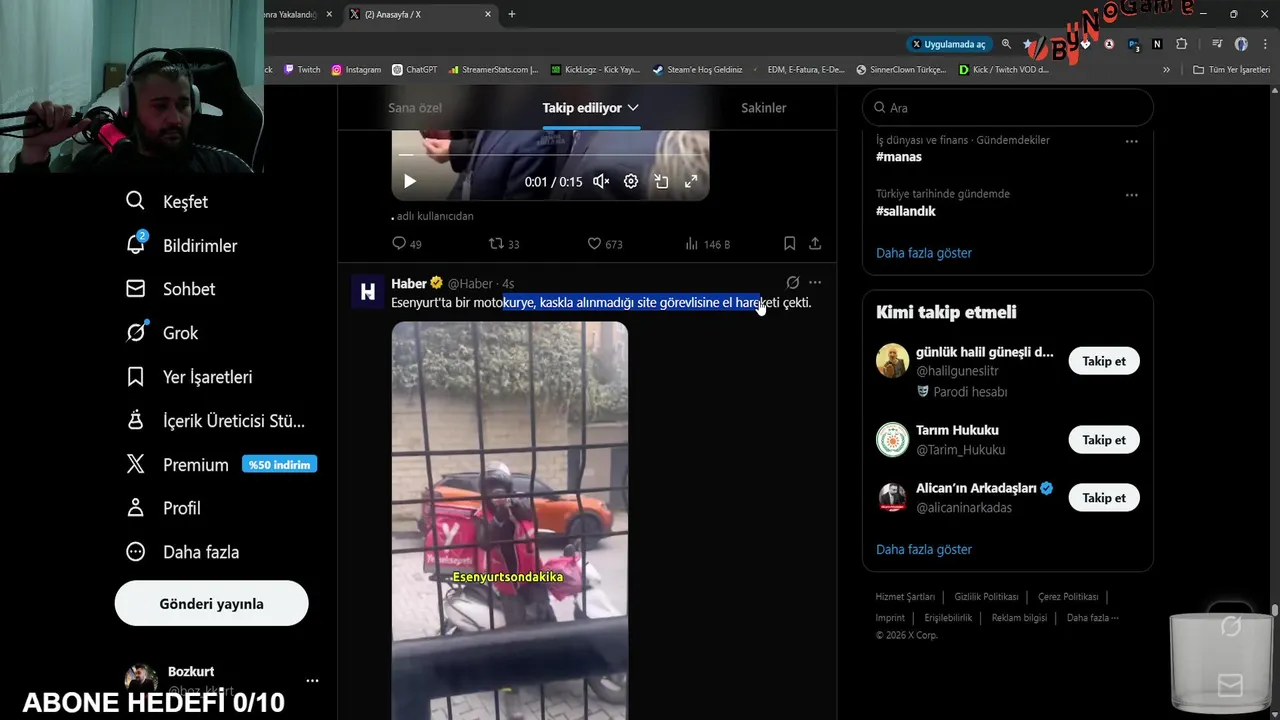Viewport: 1280px width, 720px height.
Task: Open a new browser tab
Action: tap(512, 14)
